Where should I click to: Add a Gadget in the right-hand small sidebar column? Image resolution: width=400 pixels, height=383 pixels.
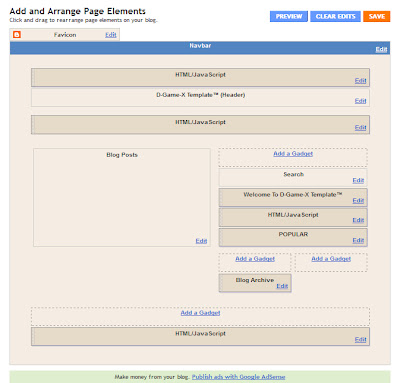(x=331, y=259)
